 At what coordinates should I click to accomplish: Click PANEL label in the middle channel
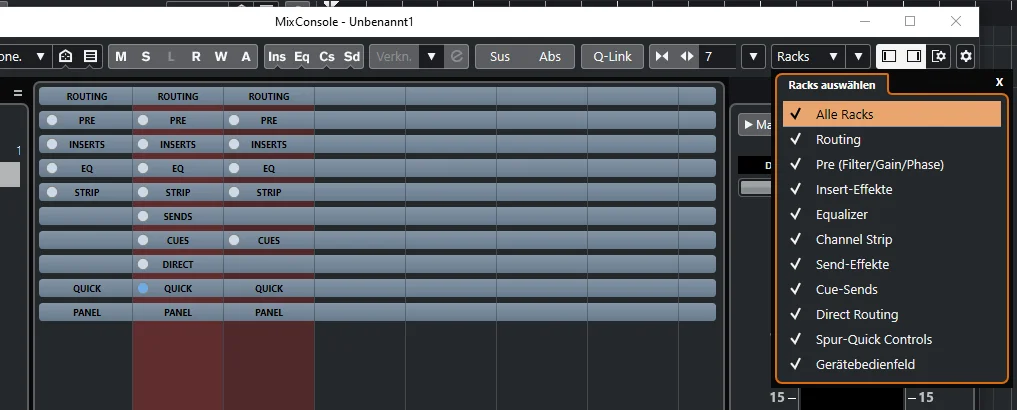(178, 312)
